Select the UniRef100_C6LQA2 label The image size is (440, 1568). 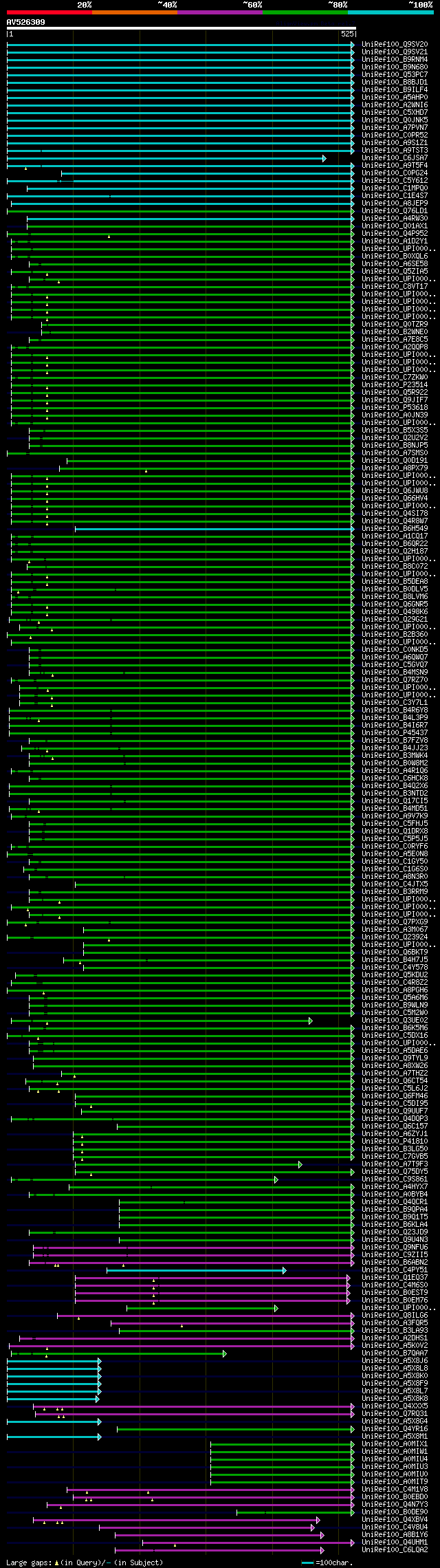click(395, 1549)
